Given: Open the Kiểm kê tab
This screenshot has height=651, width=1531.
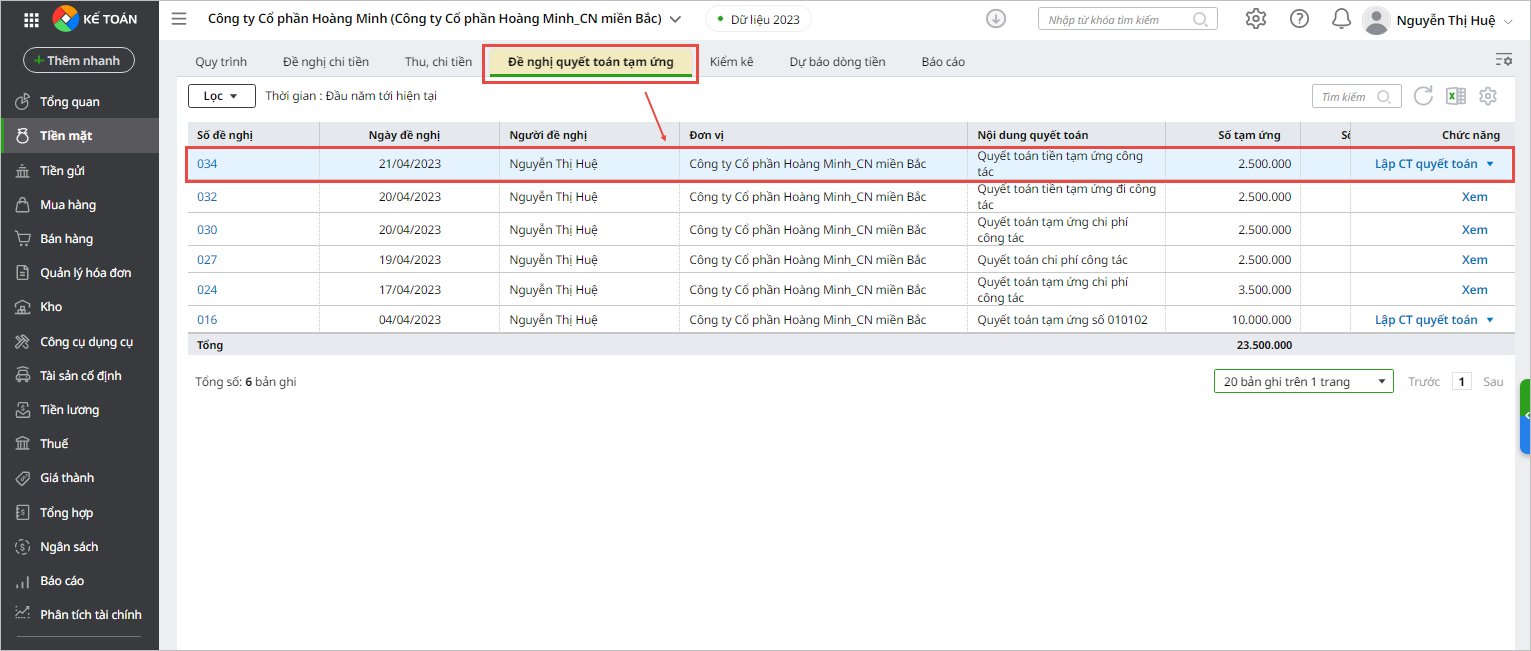Looking at the screenshot, I should point(731,62).
